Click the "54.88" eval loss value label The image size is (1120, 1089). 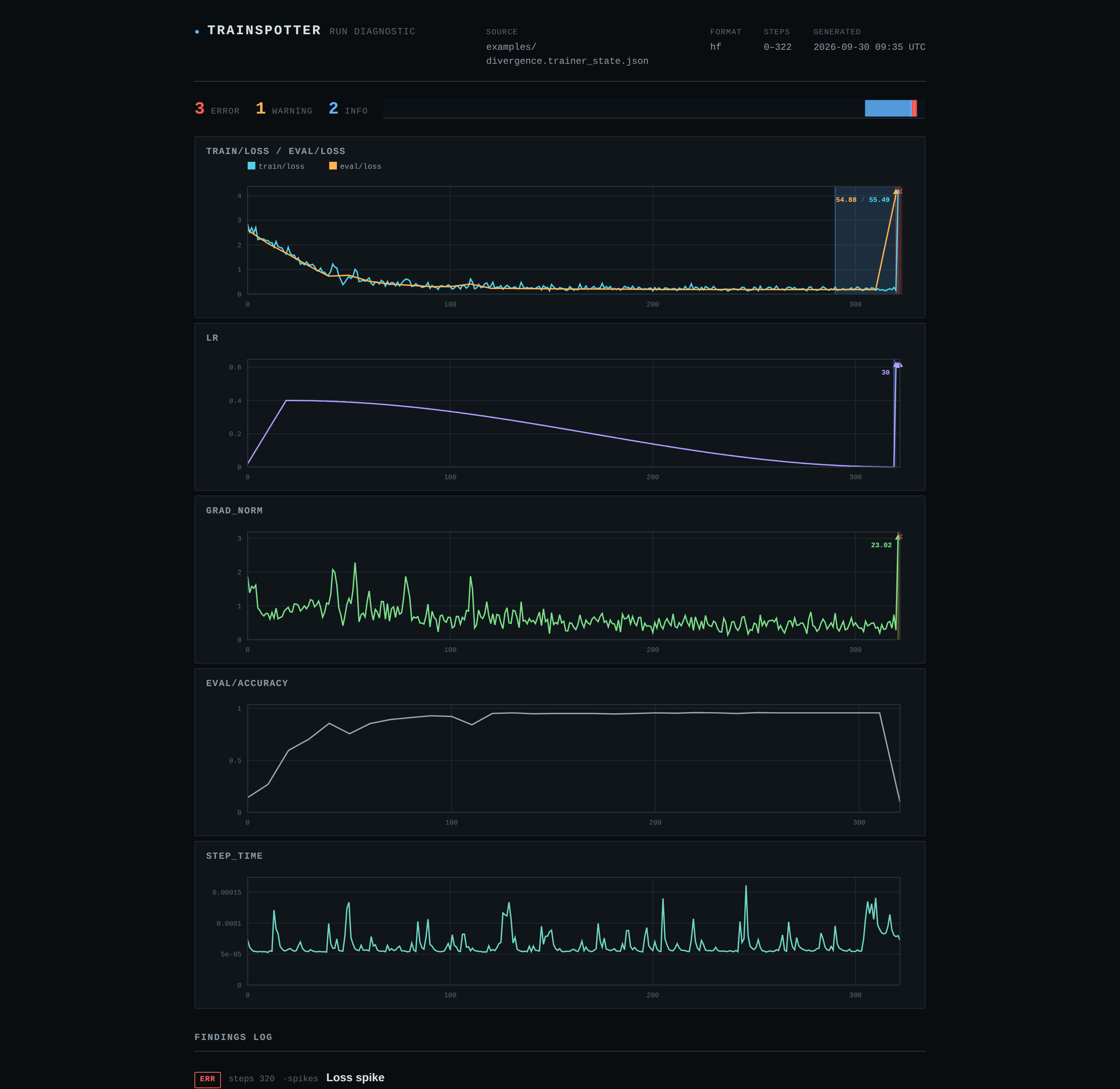(846, 200)
